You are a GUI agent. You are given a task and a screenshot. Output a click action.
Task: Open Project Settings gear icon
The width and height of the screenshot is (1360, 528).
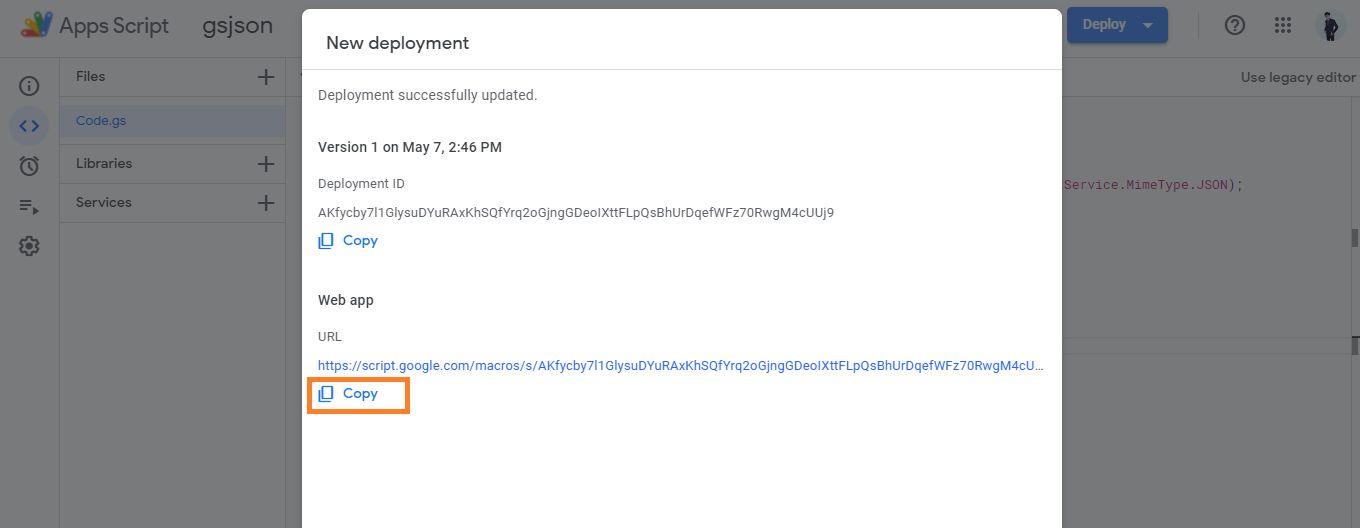pyautogui.click(x=29, y=246)
